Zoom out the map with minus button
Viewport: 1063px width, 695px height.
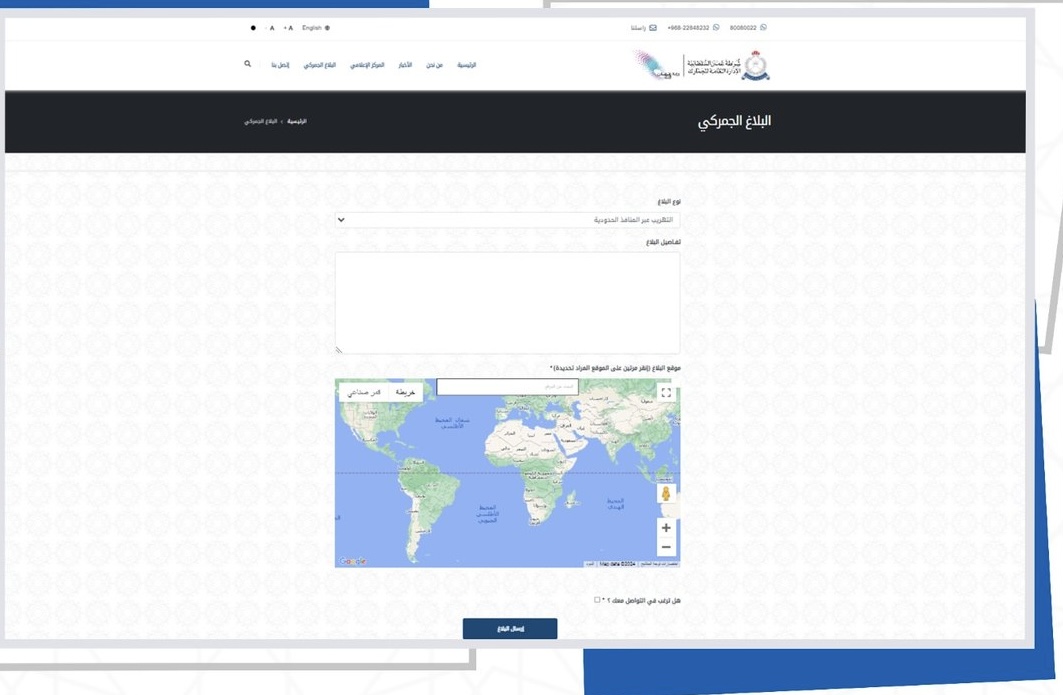(x=666, y=547)
